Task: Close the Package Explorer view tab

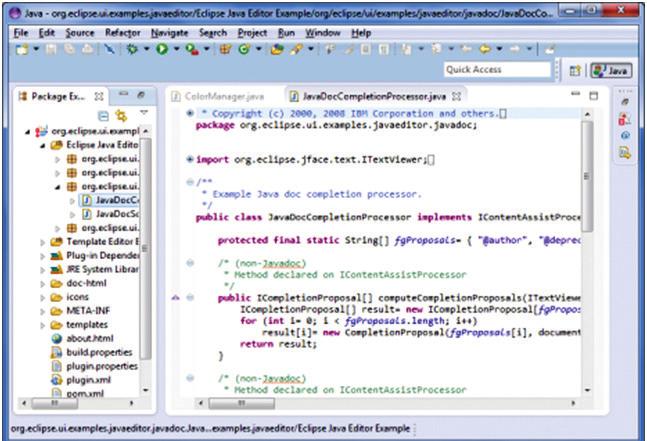Action: (x=99, y=97)
